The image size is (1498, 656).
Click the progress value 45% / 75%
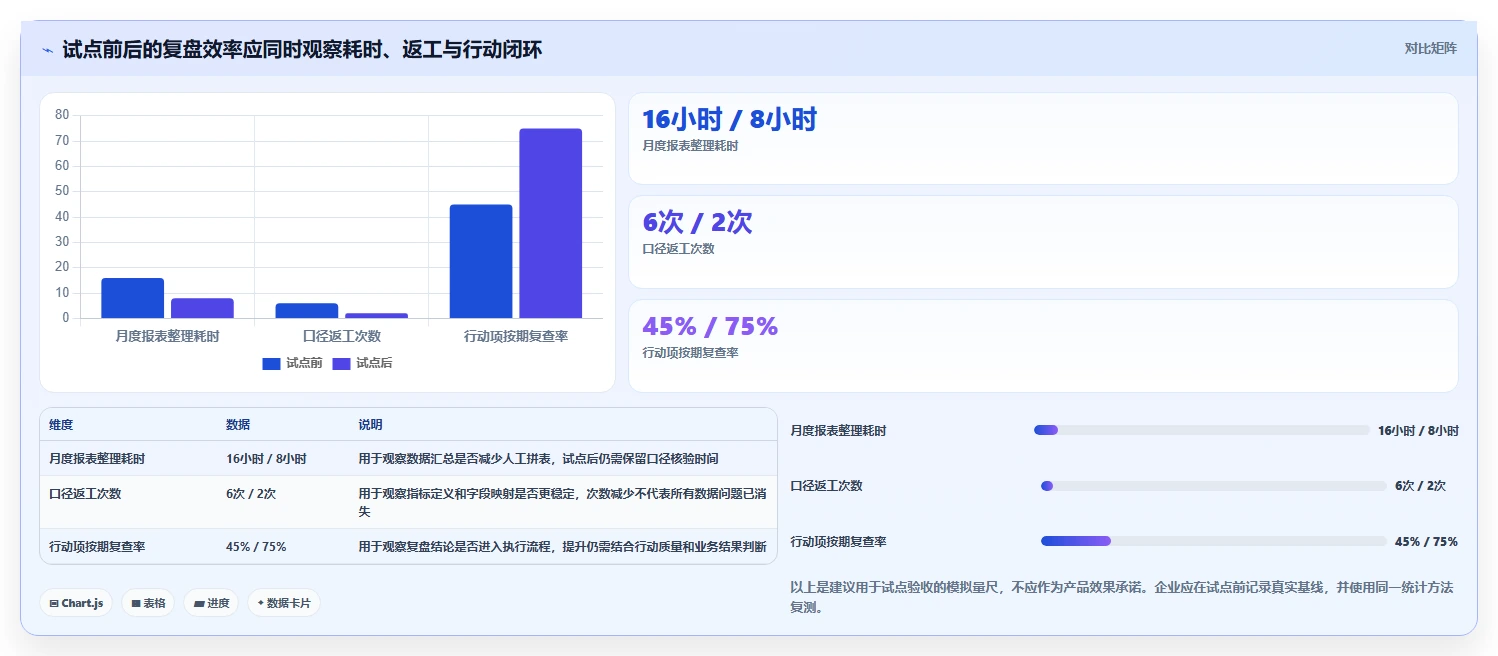pyautogui.click(x=1426, y=541)
